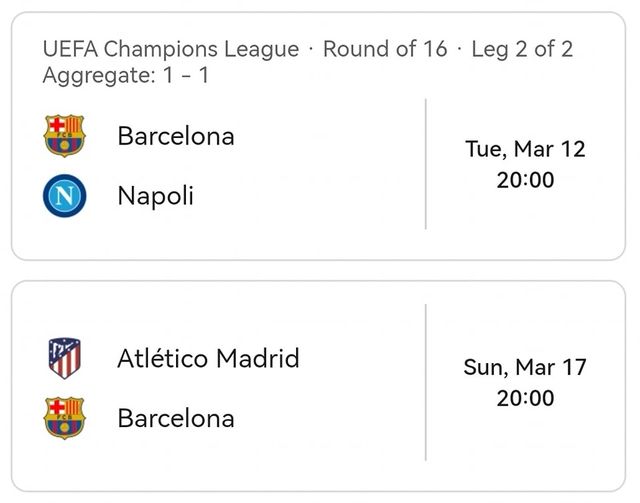Open the Napoli team name

click(x=156, y=196)
